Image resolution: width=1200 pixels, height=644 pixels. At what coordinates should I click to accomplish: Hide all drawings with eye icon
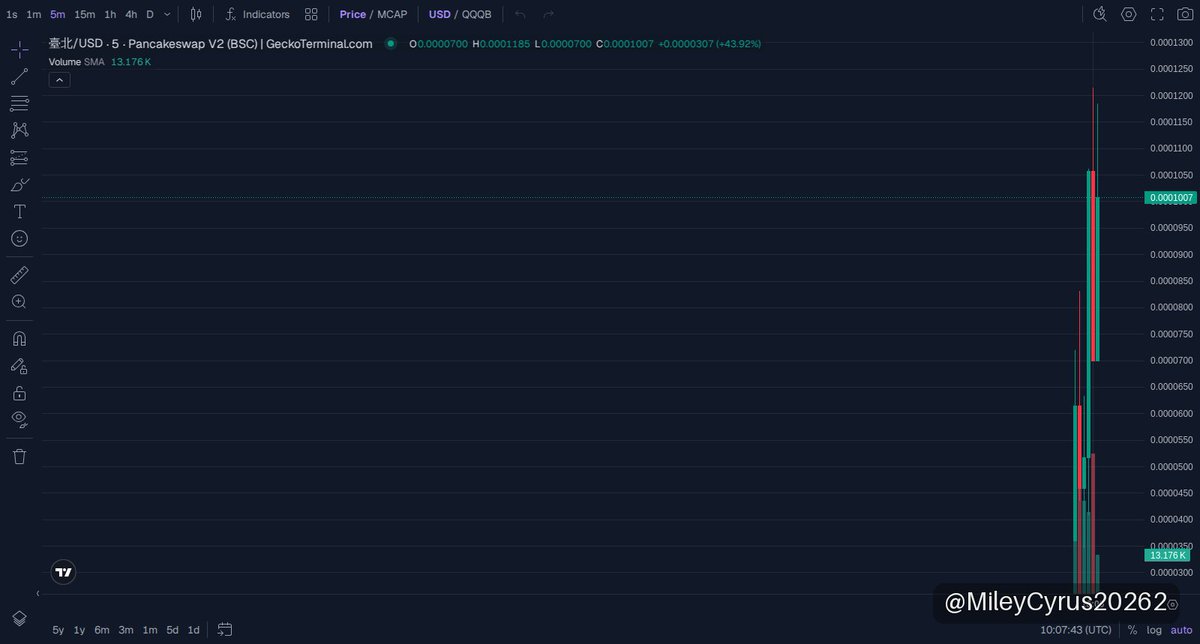(19, 419)
